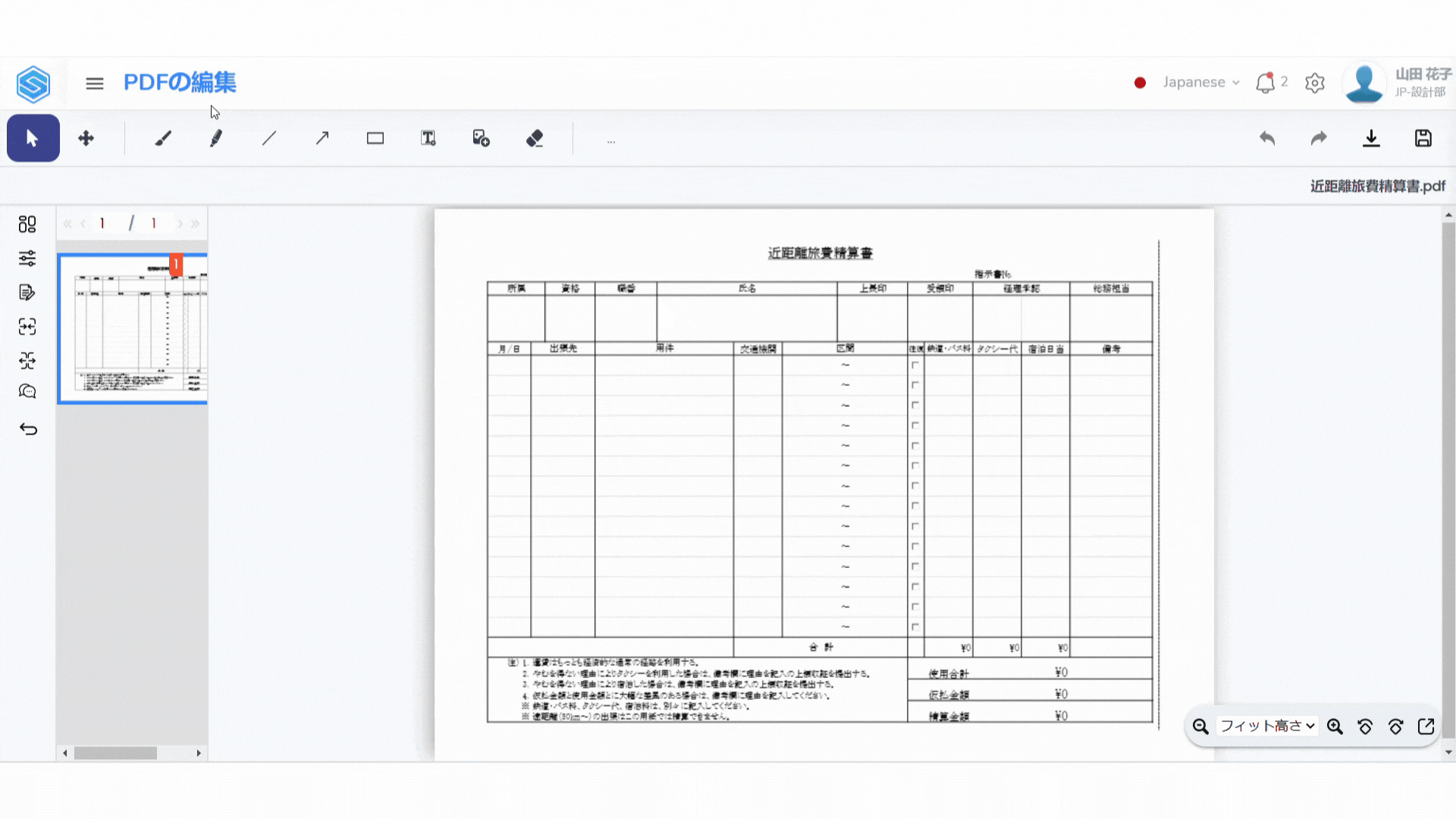Open the comments sidebar icon
Viewport: 1456px width, 819px height.
coord(27,392)
